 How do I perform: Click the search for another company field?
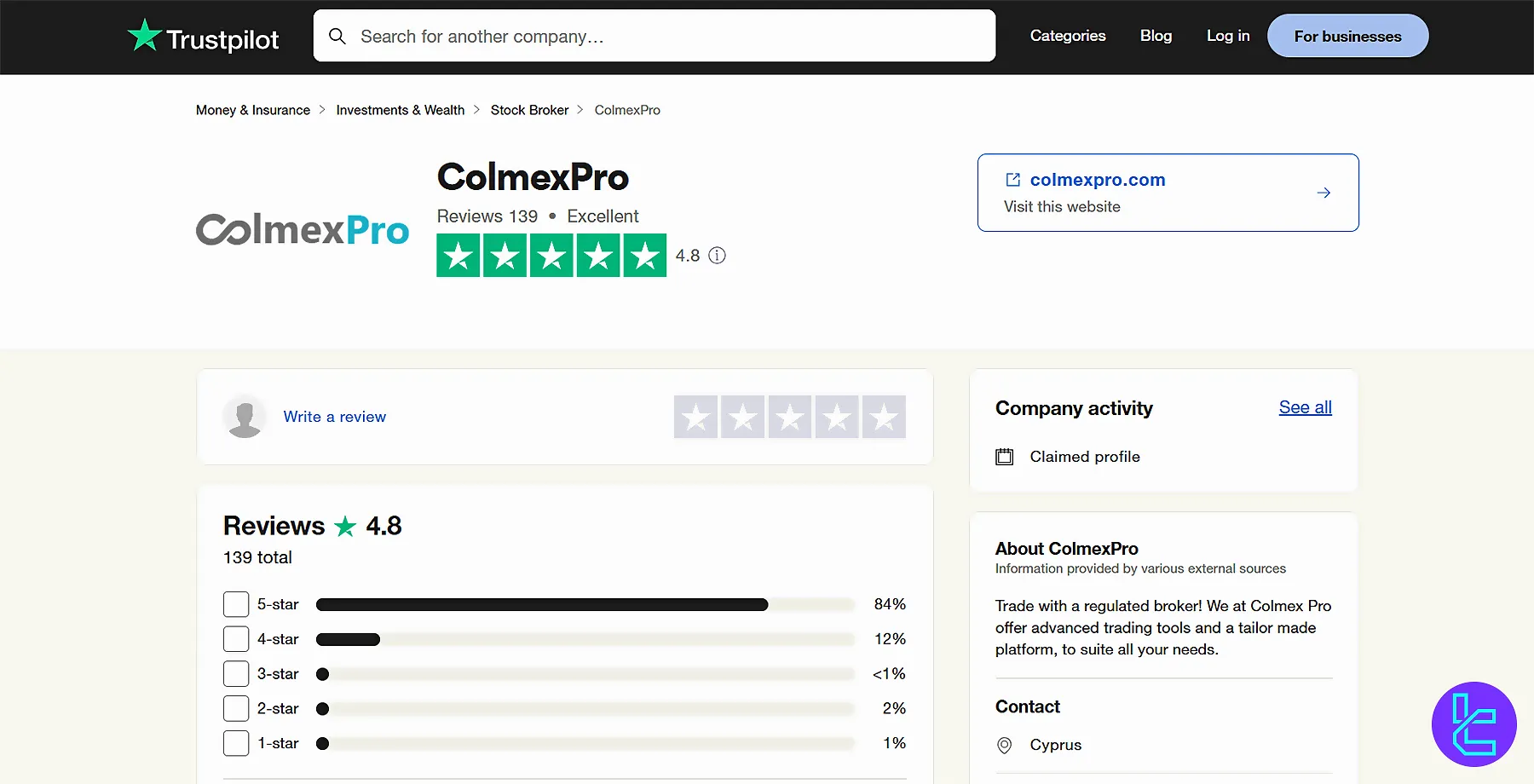(x=655, y=36)
